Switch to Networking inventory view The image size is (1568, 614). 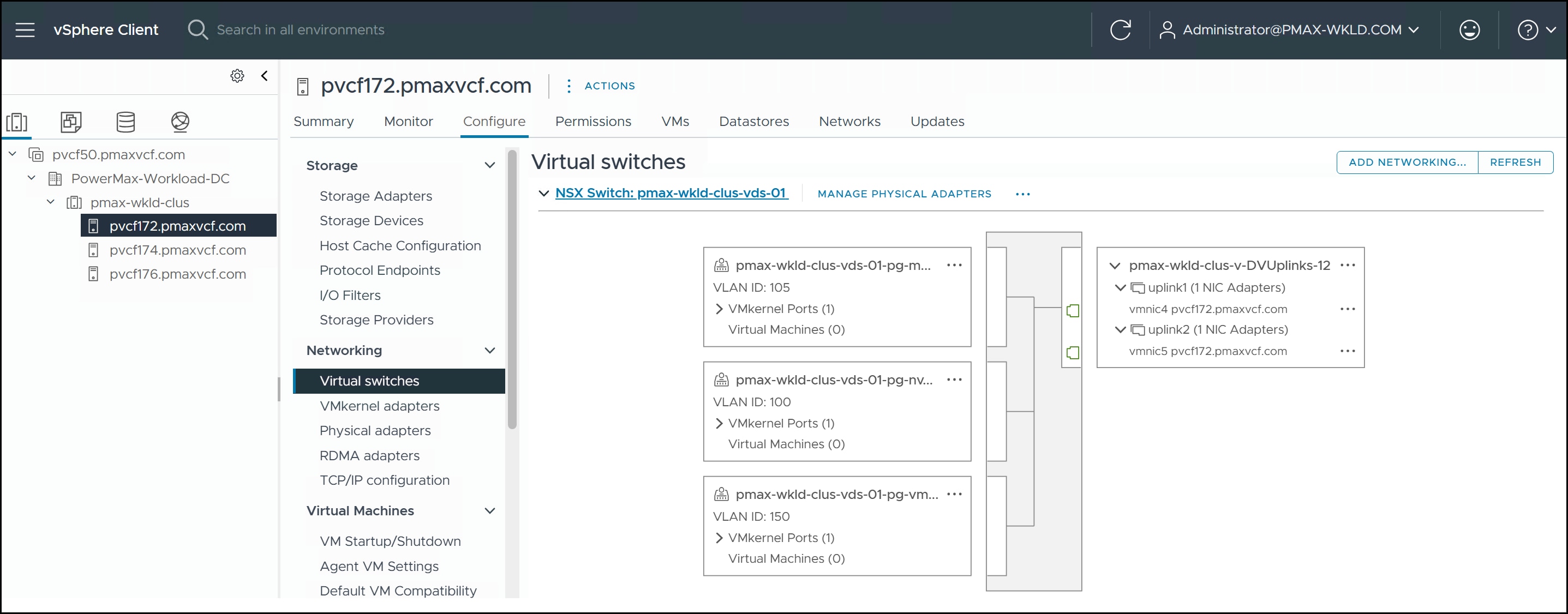[x=180, y=122]
